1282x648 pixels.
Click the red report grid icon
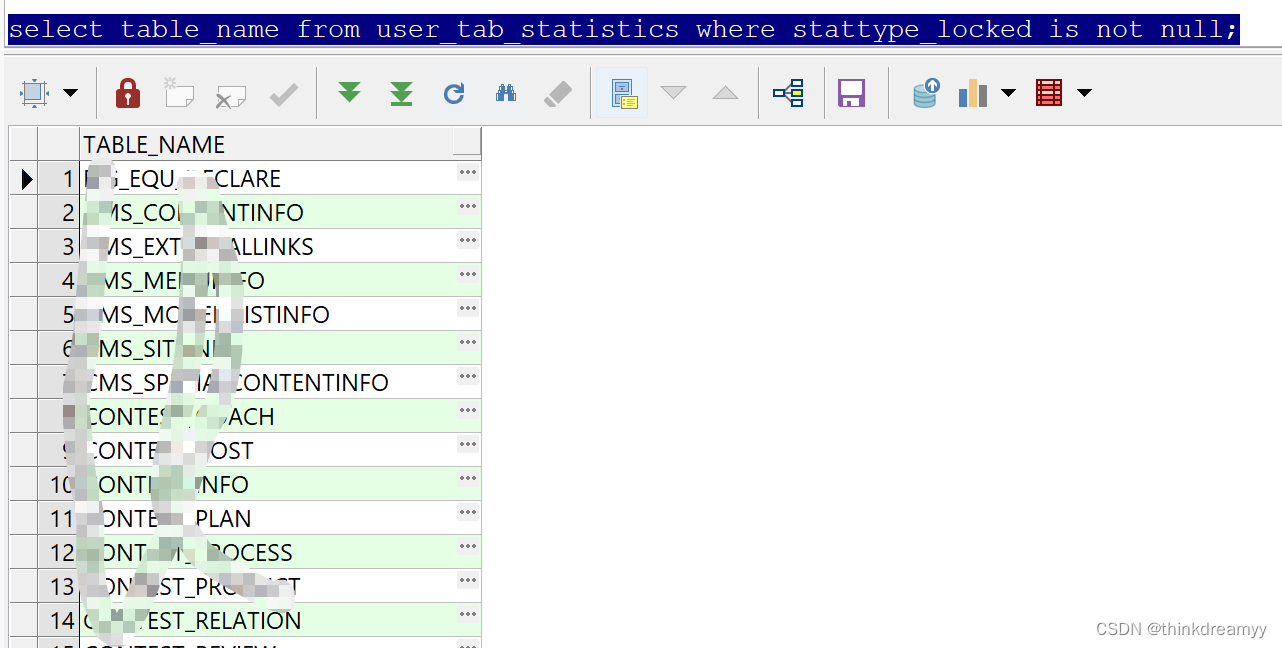pyautogui.click(x=1049, y=94)
